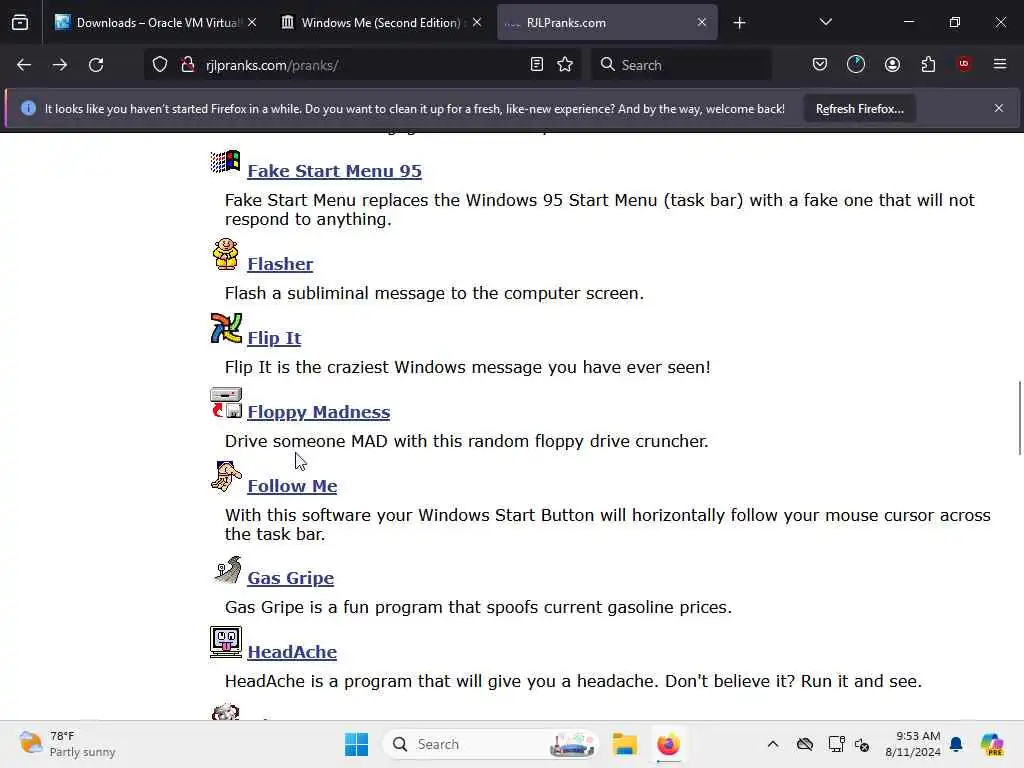The image size is (1024, 768).
Task: Go back to the previous page
Action: click(24, 65)
